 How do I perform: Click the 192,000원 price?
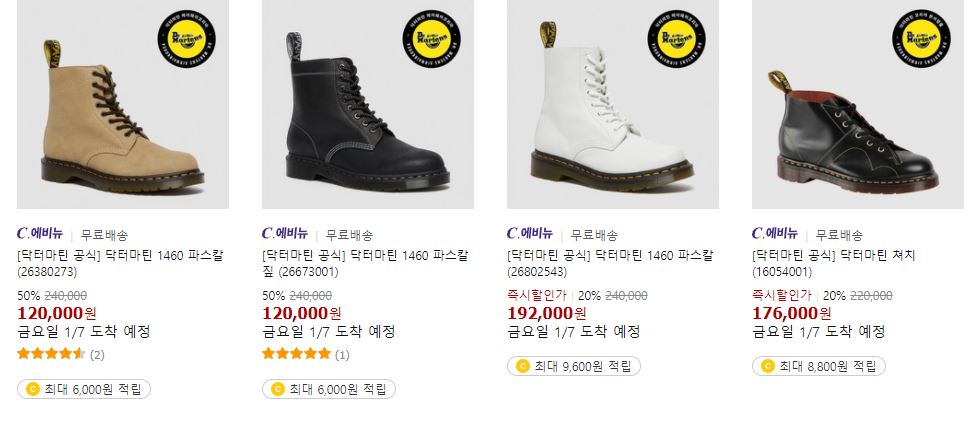547,313
